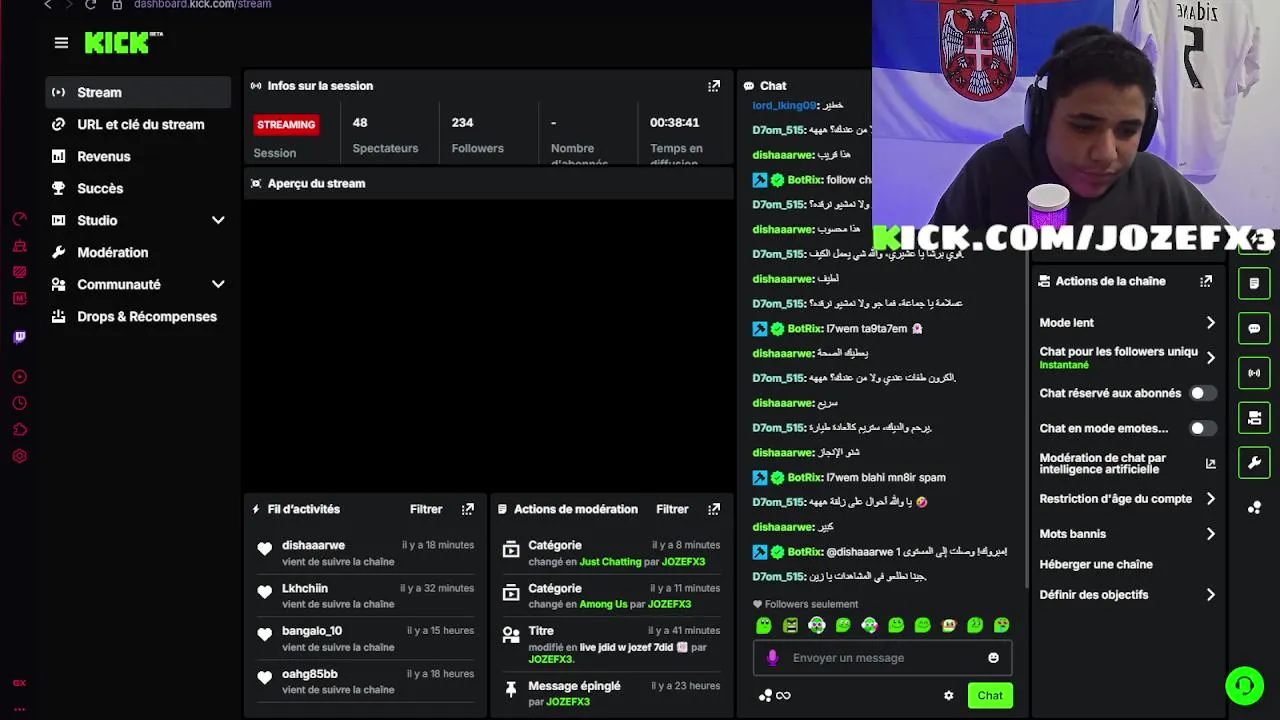
Task: Click the Titre modifié moderation entry
Action: tap(611, 645)
